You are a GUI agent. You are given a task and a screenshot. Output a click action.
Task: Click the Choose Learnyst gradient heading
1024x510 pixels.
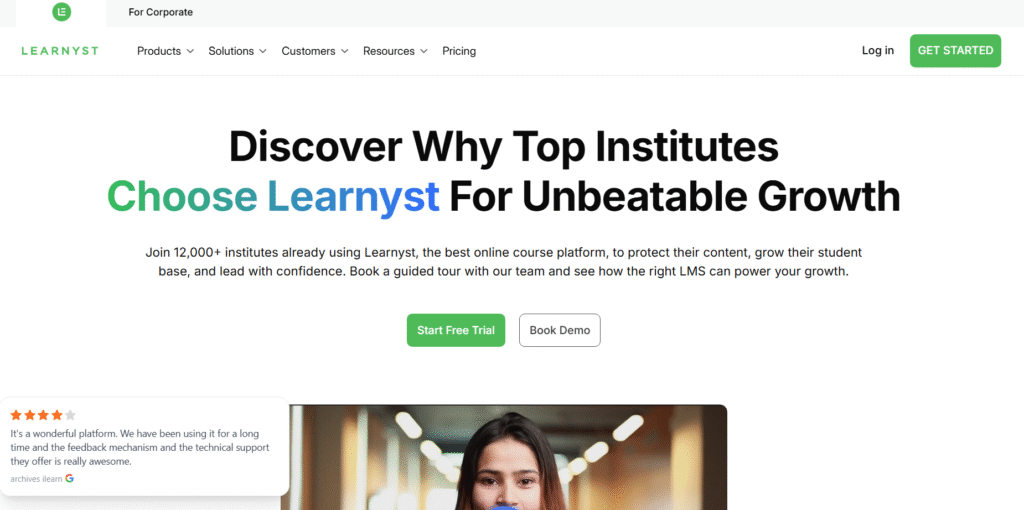pyautogui.click(x=273, y=195)
